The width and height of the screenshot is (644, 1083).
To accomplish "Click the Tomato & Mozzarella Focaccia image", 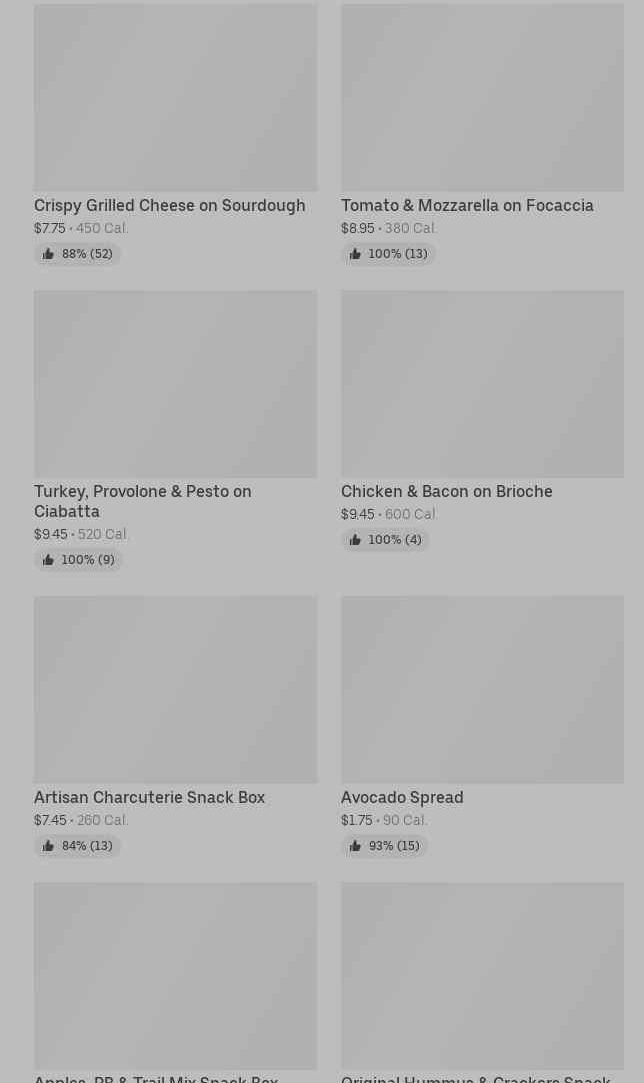I will (x=482, y=97).
